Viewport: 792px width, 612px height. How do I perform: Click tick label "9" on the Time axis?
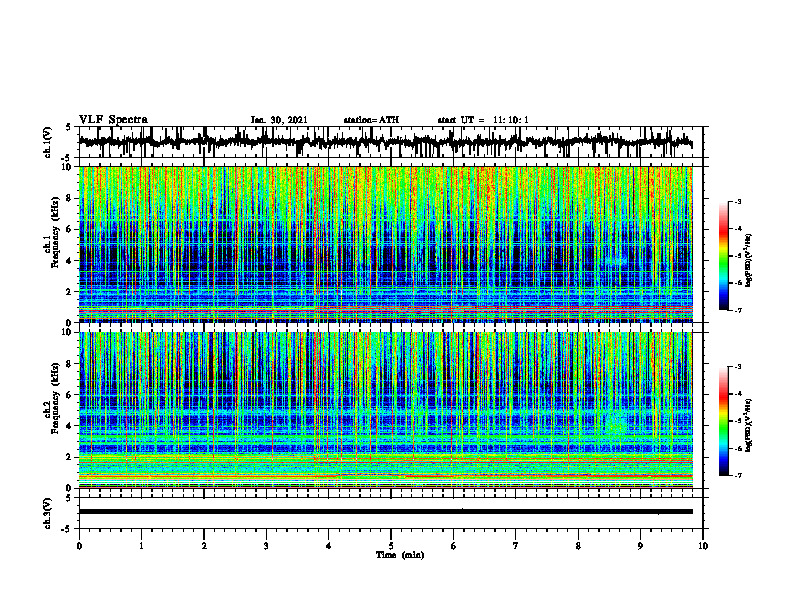[x=640, y=546]
